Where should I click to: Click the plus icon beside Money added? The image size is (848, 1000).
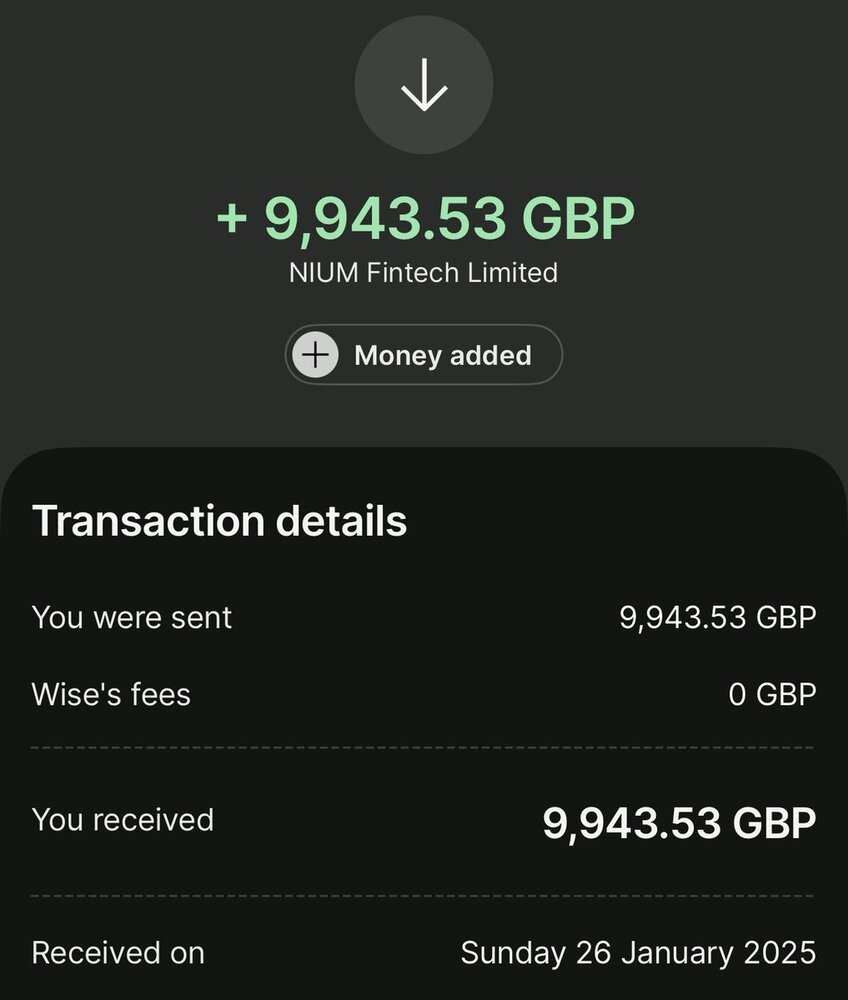coord(316,355)
